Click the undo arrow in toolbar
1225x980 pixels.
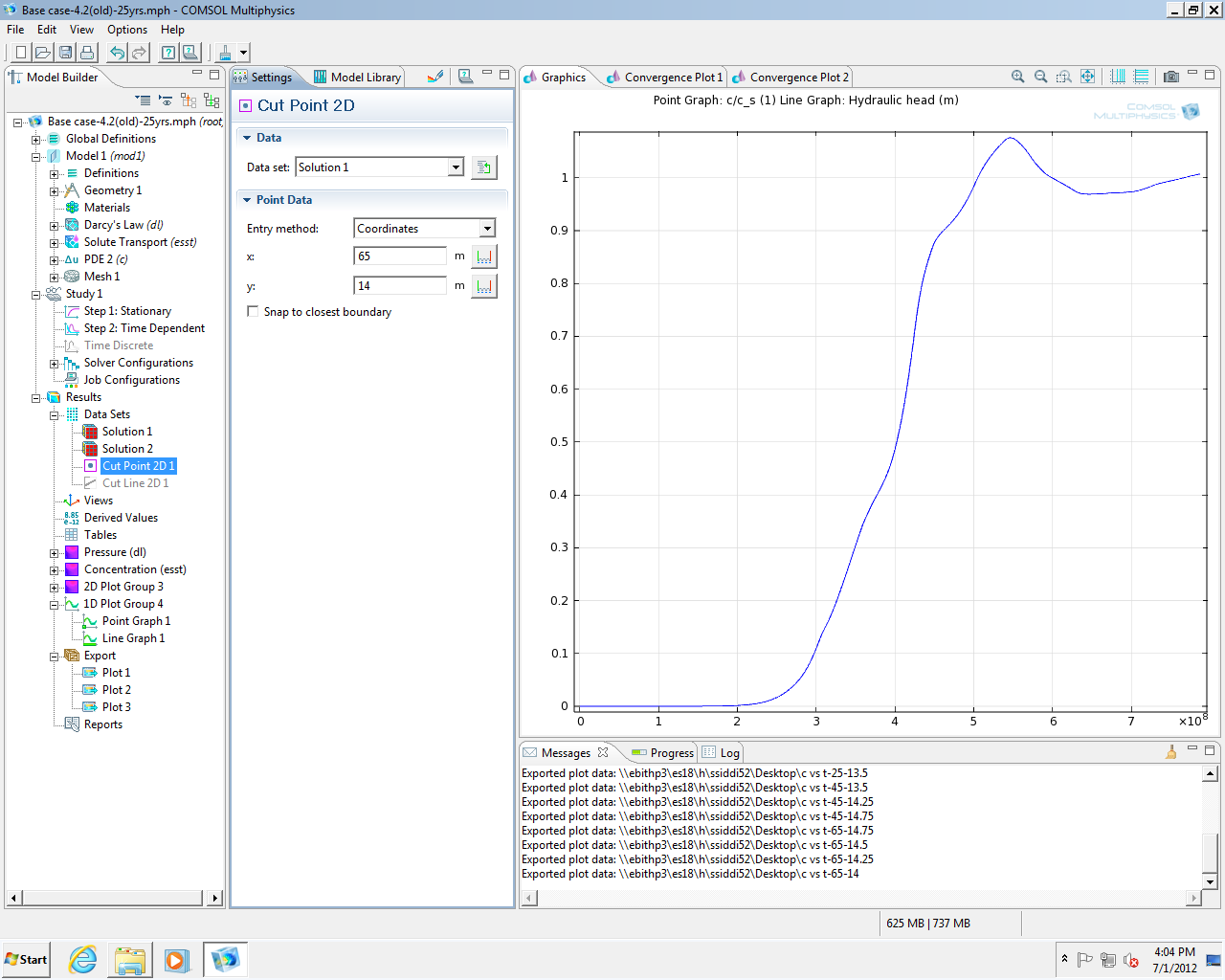pos(117,53)
